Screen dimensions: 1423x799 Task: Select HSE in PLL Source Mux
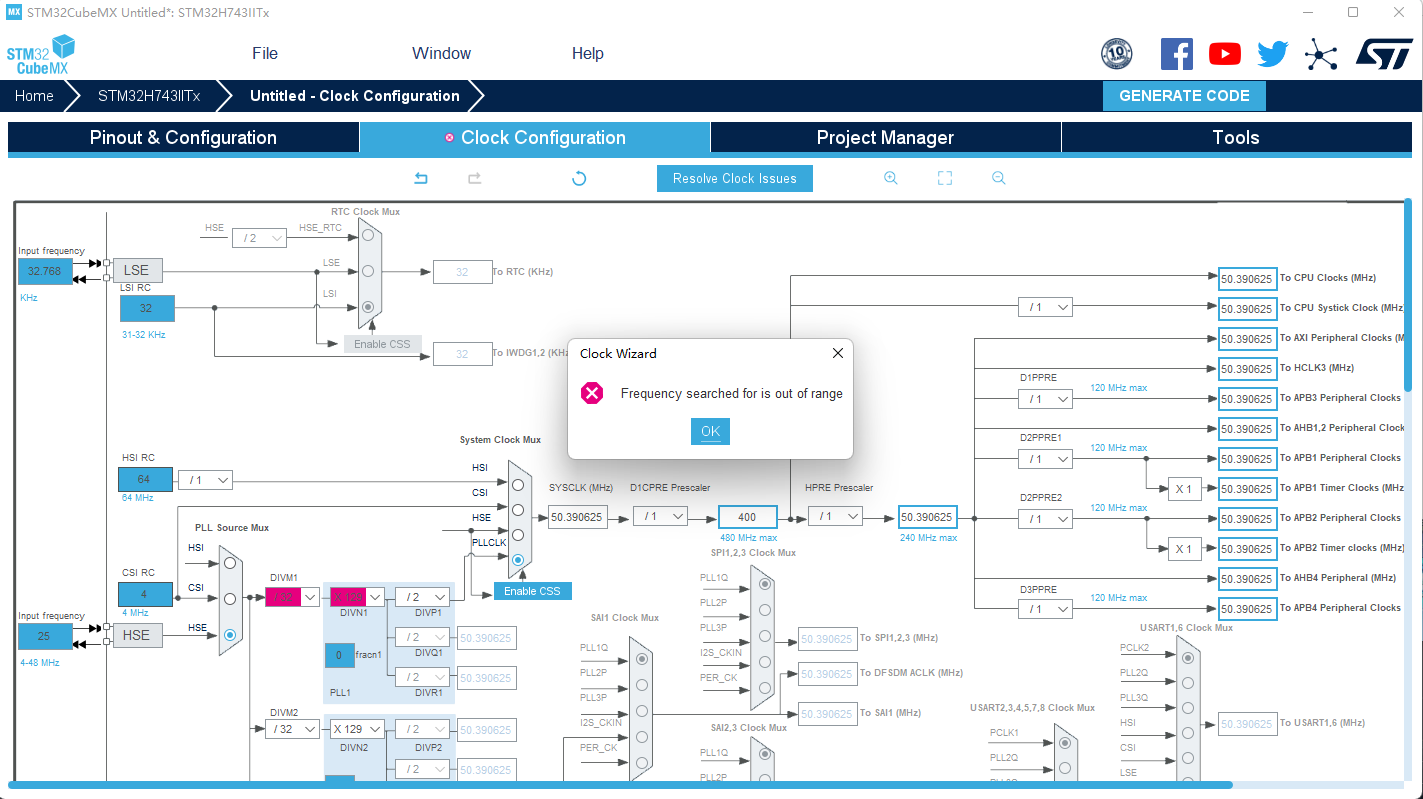coord(230,635)
